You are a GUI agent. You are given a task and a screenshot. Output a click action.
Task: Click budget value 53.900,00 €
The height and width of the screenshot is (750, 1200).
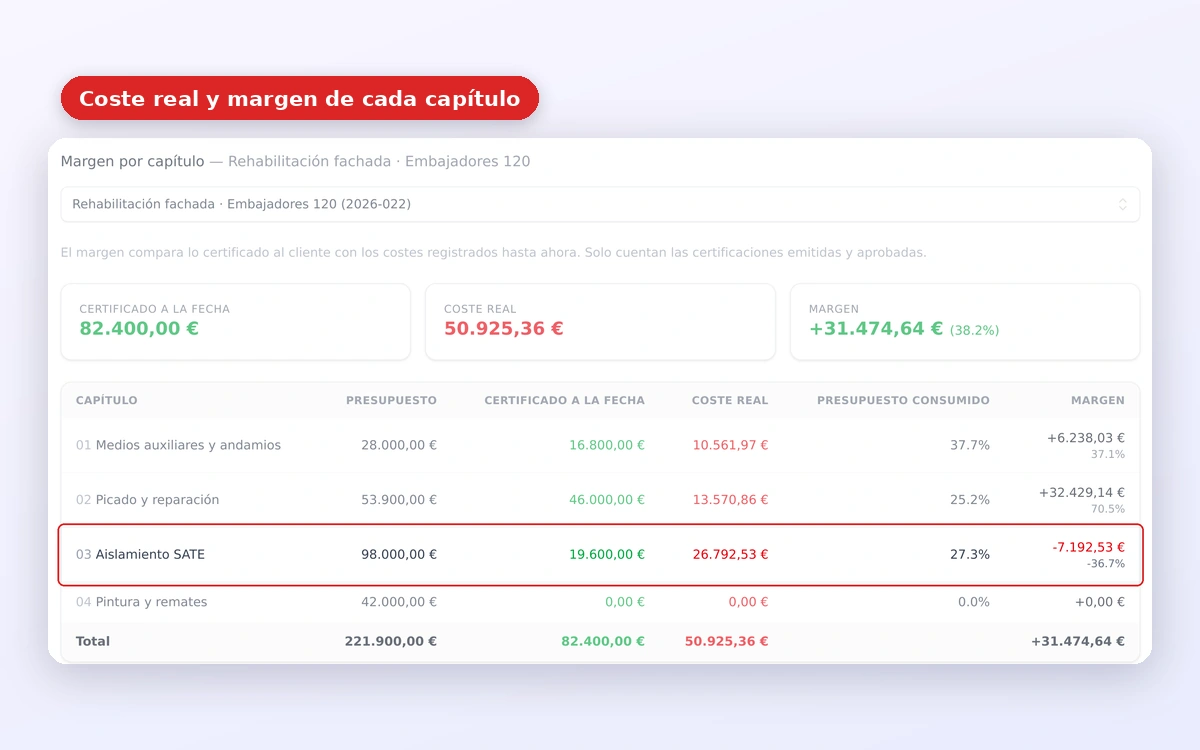click(399, 499)
